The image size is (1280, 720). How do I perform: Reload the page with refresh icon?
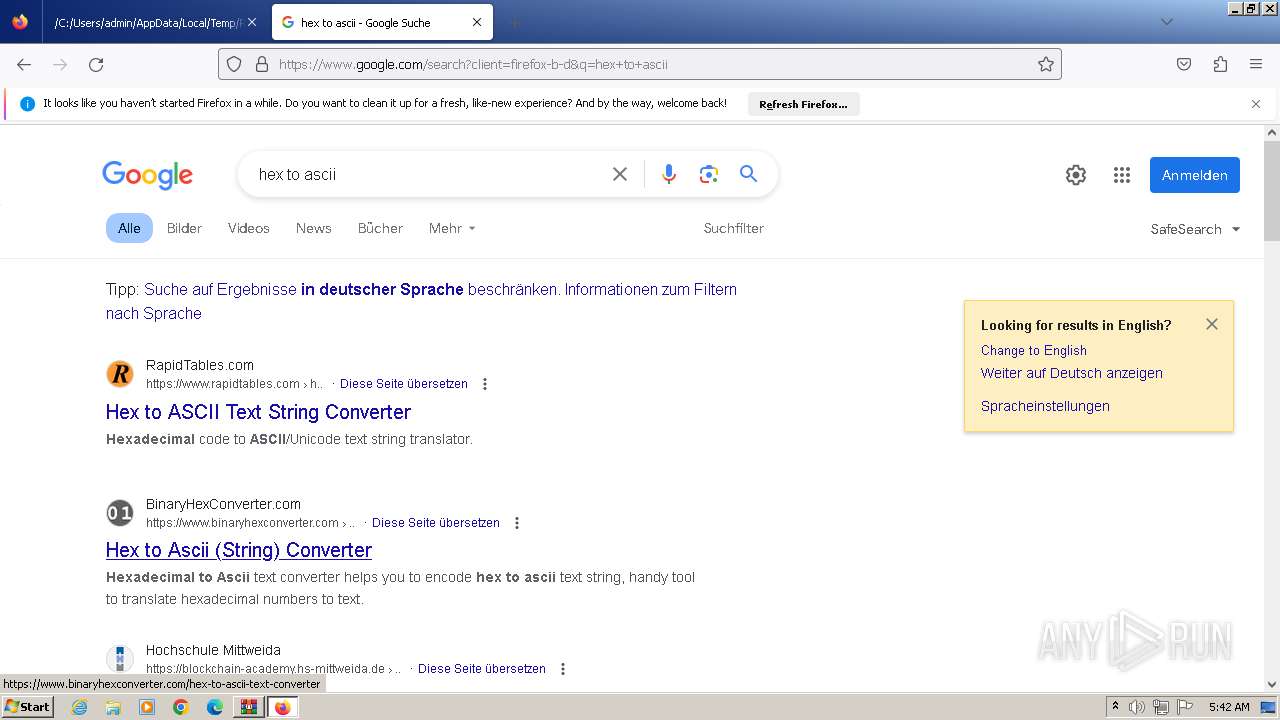[96, 64]
